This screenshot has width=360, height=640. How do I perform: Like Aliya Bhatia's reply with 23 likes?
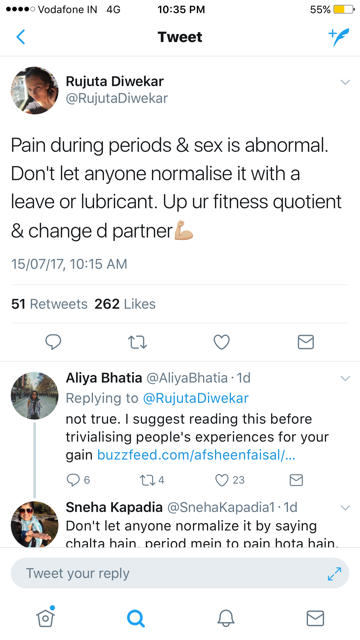point(230,480)
